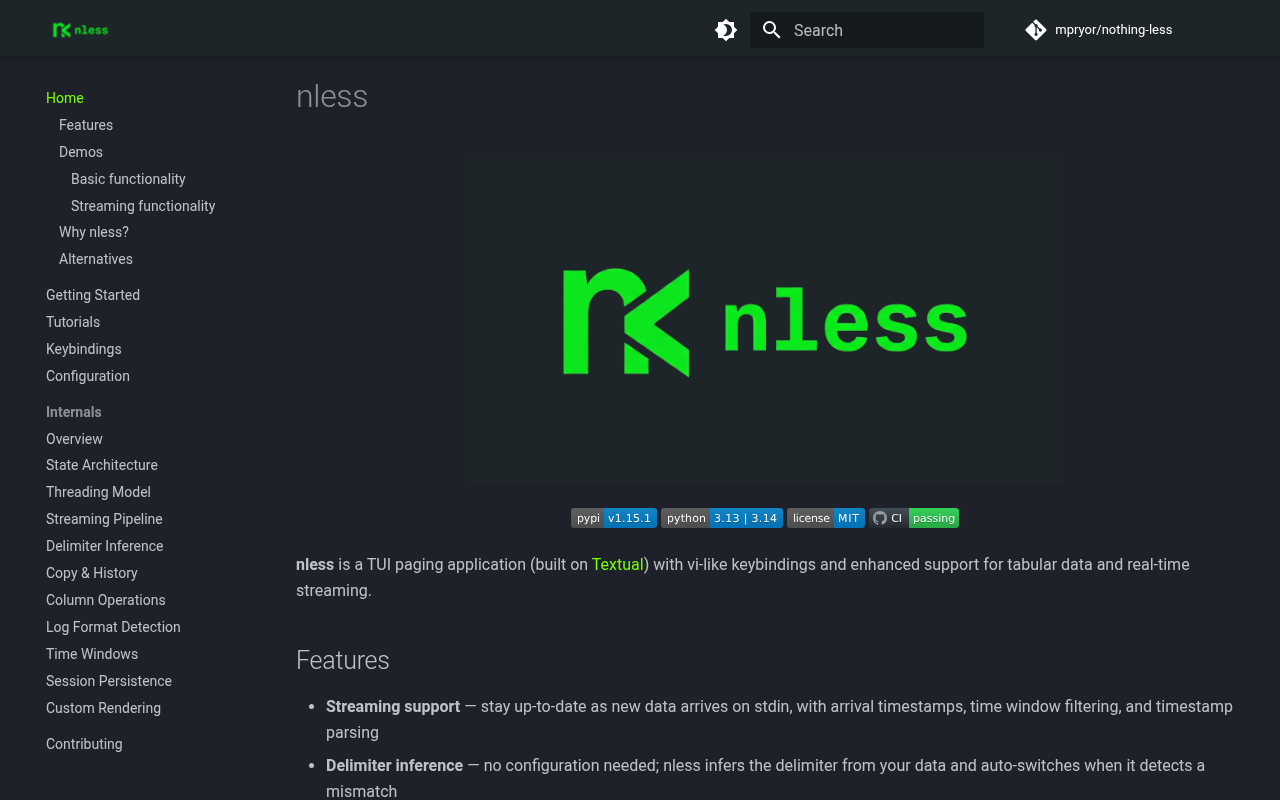The image size is (1280, 800).
Task: Focus the Search input field
Action: (867, 30)
